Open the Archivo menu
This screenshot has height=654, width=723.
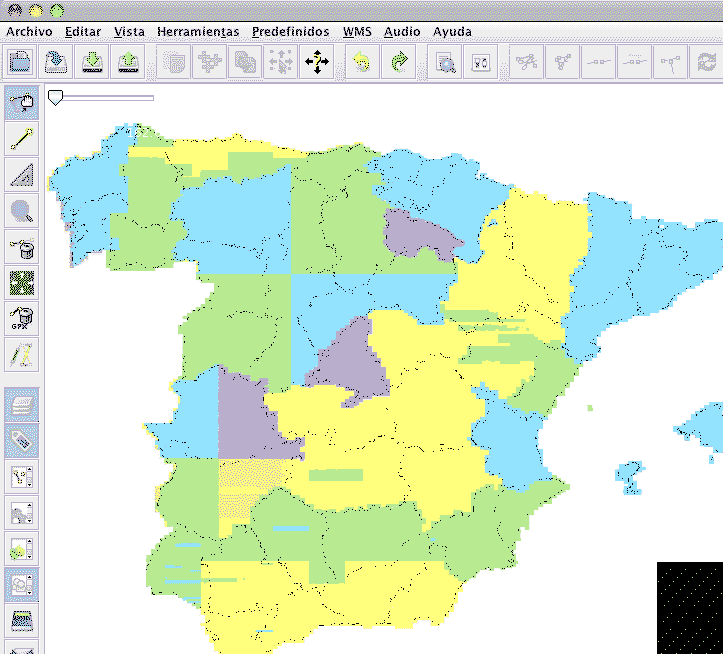(x=30, y=32)
